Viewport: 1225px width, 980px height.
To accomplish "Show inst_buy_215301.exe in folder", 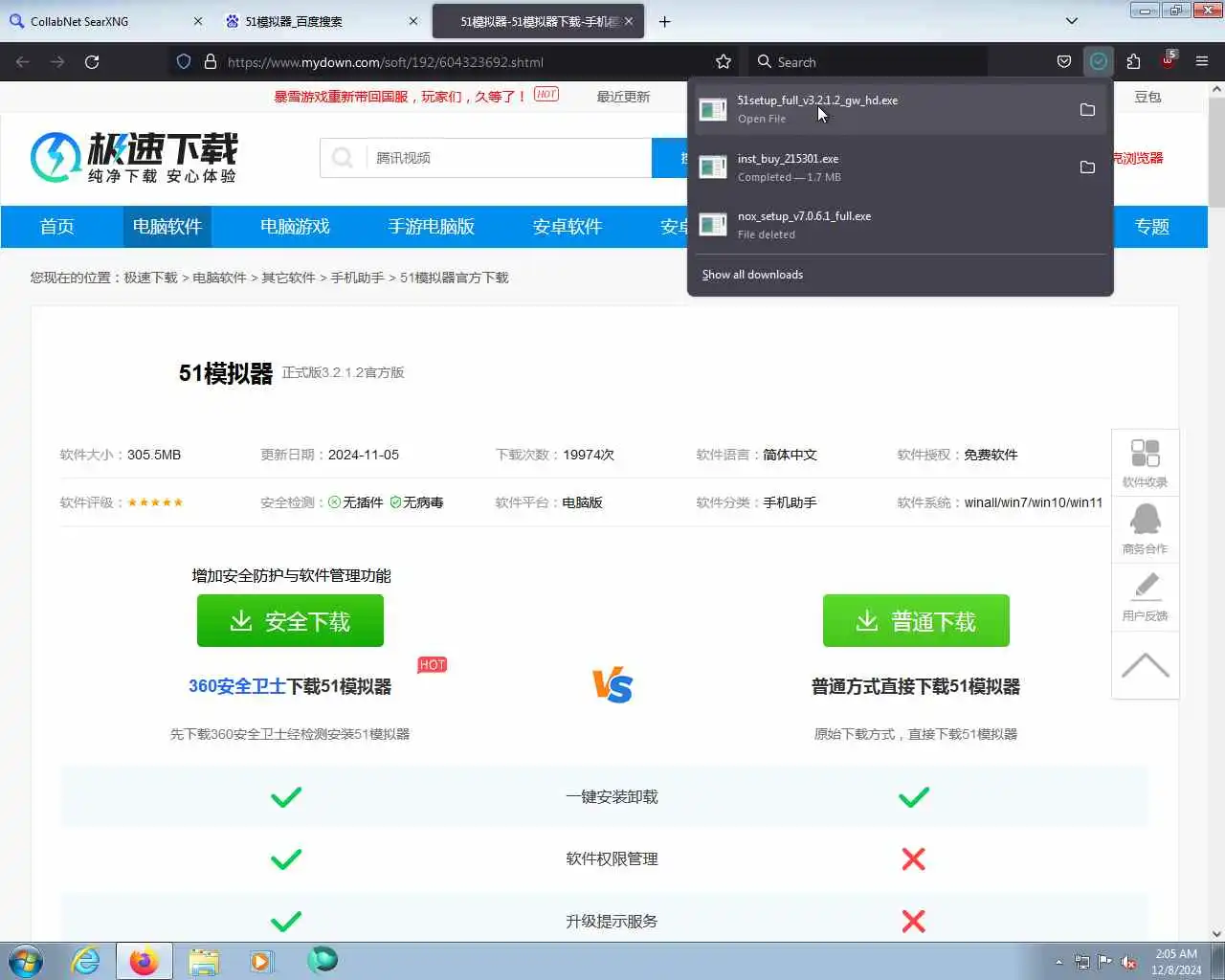I will [x=1087, y=167].
